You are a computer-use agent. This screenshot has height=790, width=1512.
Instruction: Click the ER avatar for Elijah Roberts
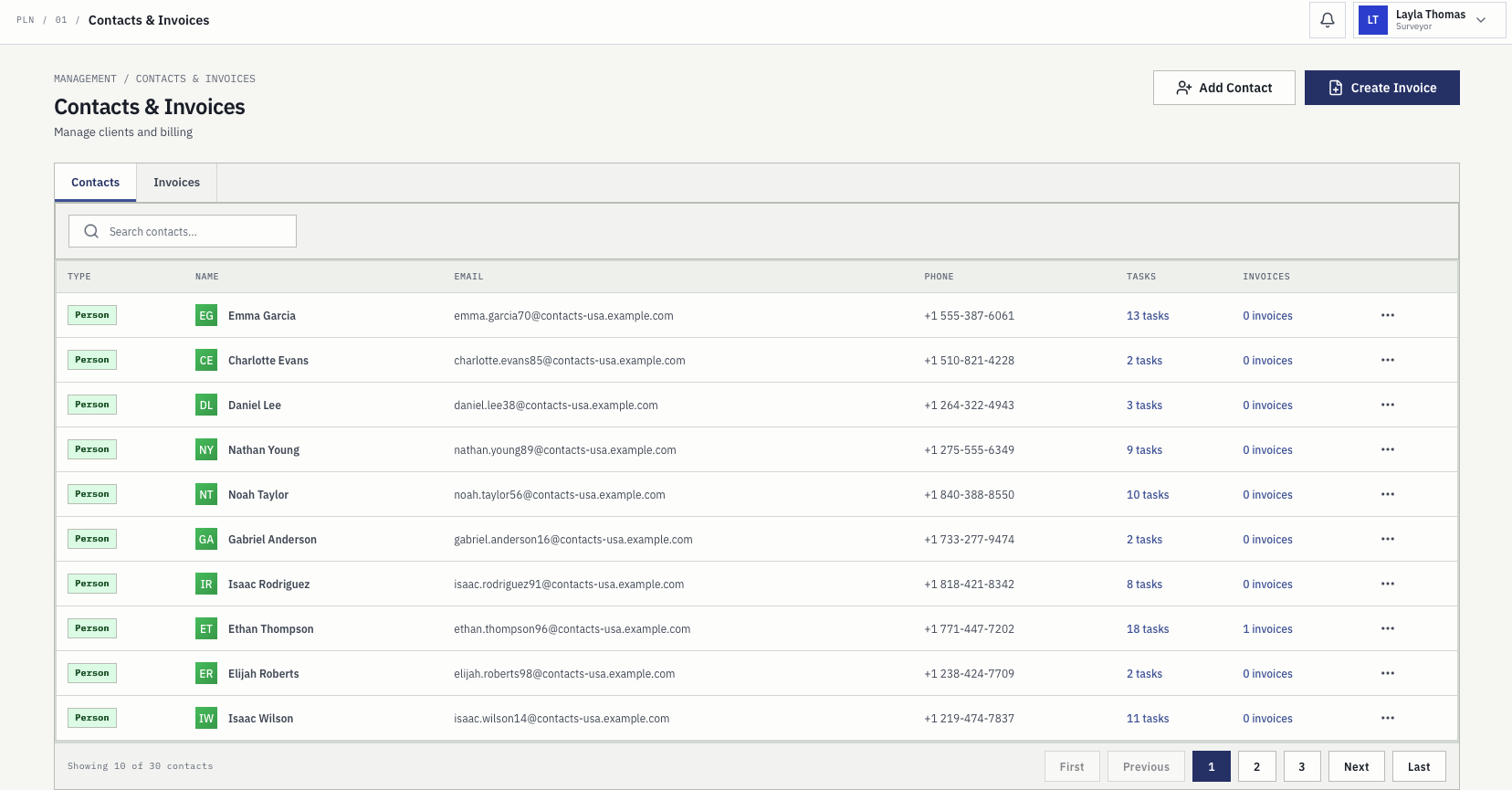click(x=206, y=673)
